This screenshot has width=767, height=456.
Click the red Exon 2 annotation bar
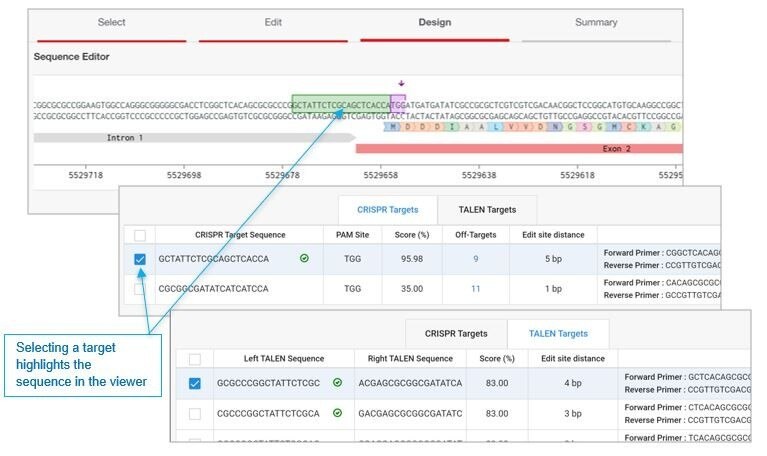click(x=520, y=148)
